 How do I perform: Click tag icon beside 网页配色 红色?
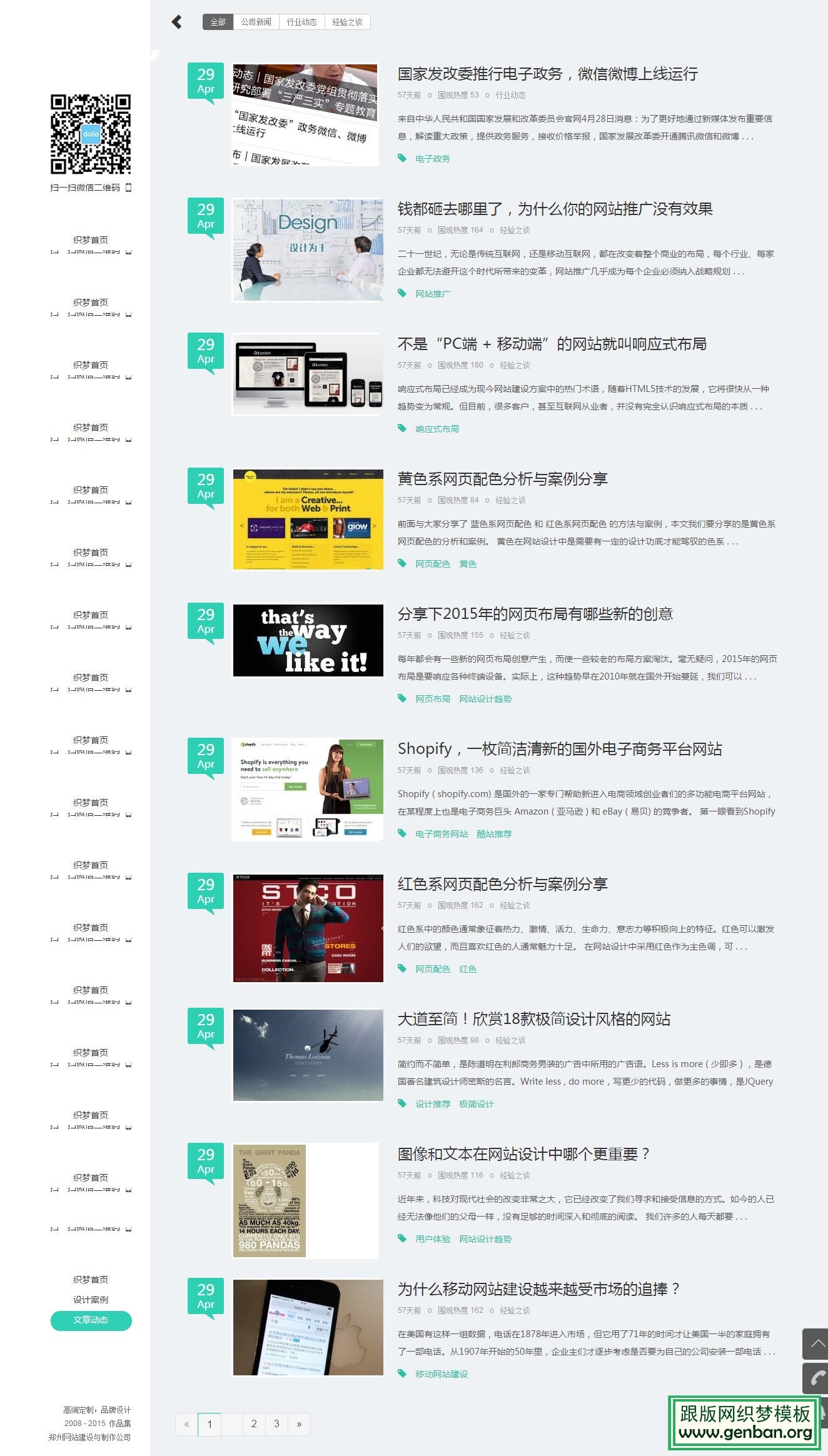pos(402,968)
